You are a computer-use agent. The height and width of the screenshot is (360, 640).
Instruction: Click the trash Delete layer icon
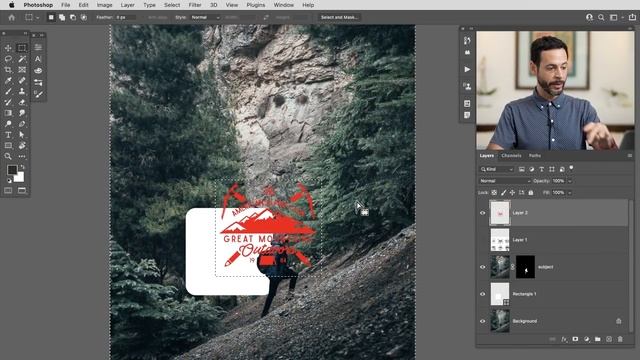tap(620, 339)
